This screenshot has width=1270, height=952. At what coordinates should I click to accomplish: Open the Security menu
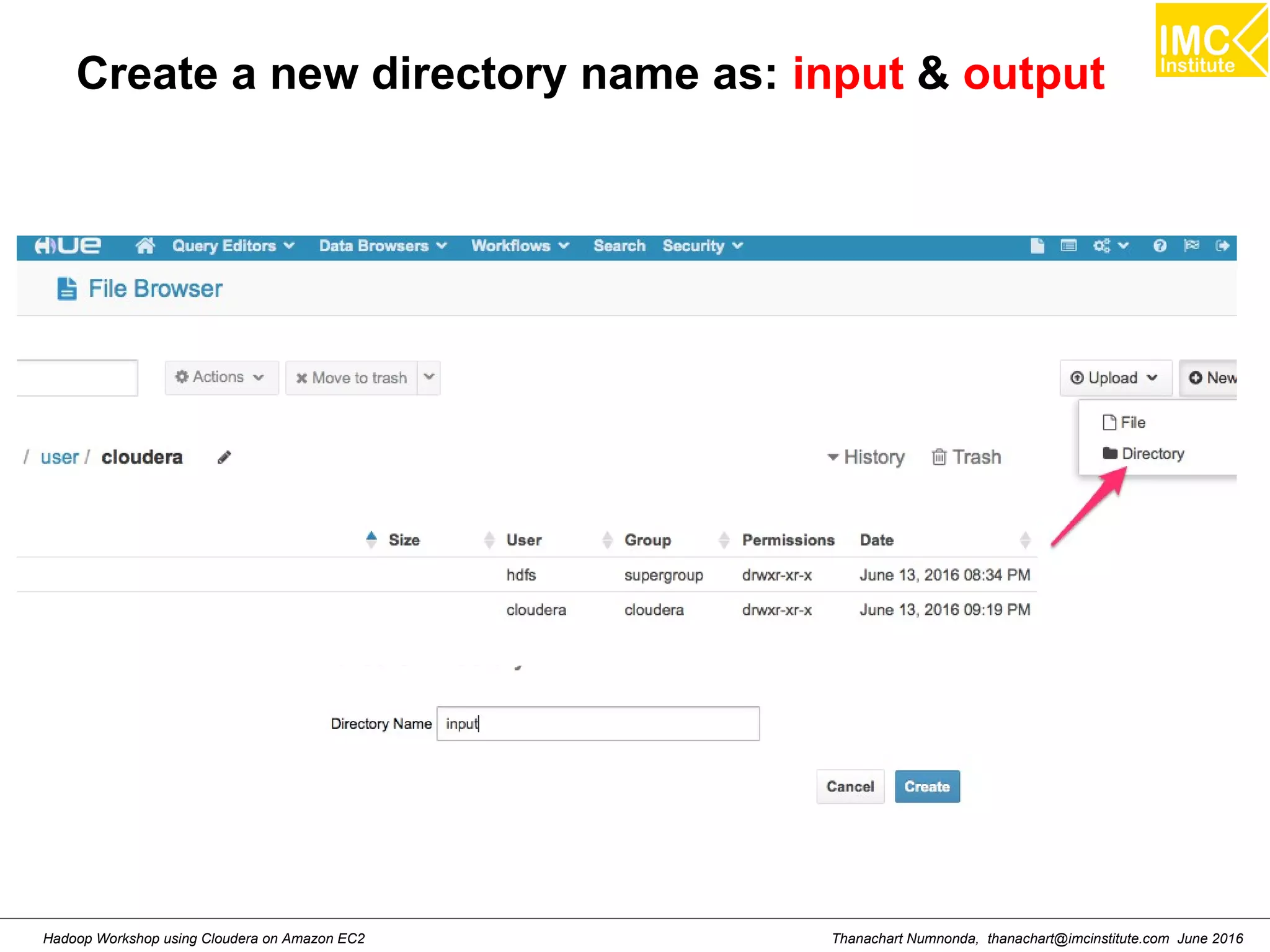pos(702,246)
